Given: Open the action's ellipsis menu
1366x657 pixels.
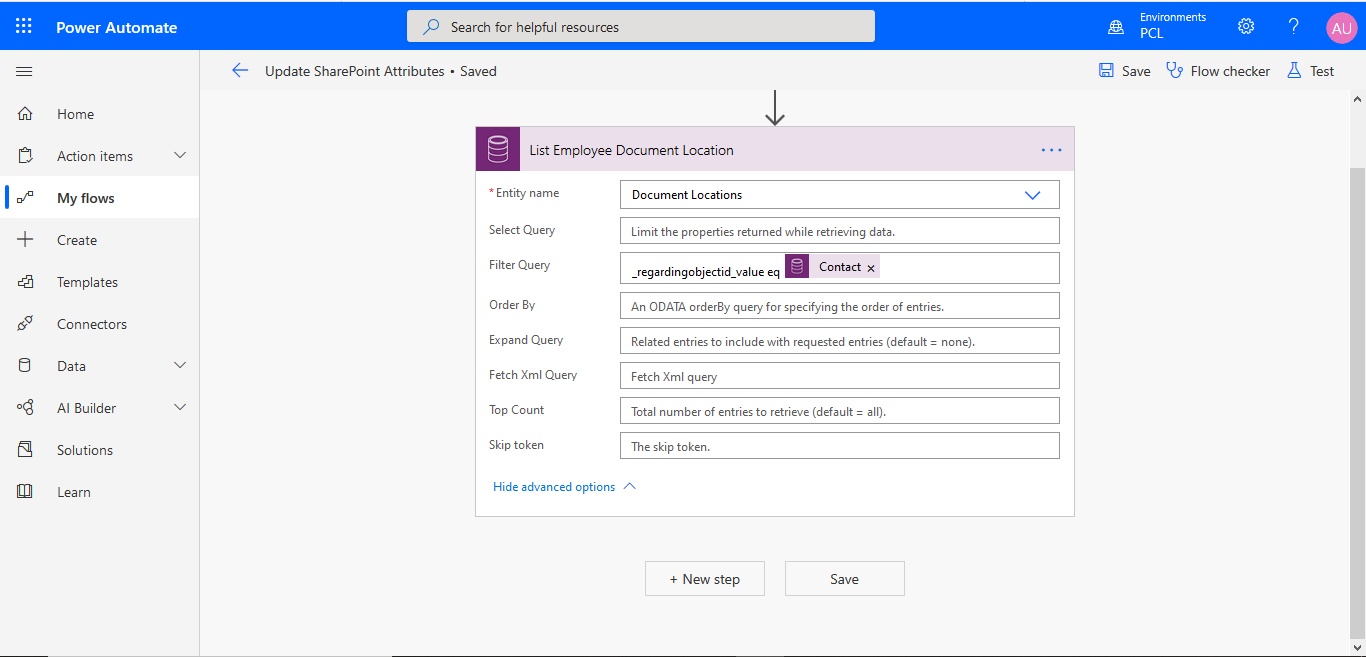Looking at the screenshot, I should (1051, 150).
